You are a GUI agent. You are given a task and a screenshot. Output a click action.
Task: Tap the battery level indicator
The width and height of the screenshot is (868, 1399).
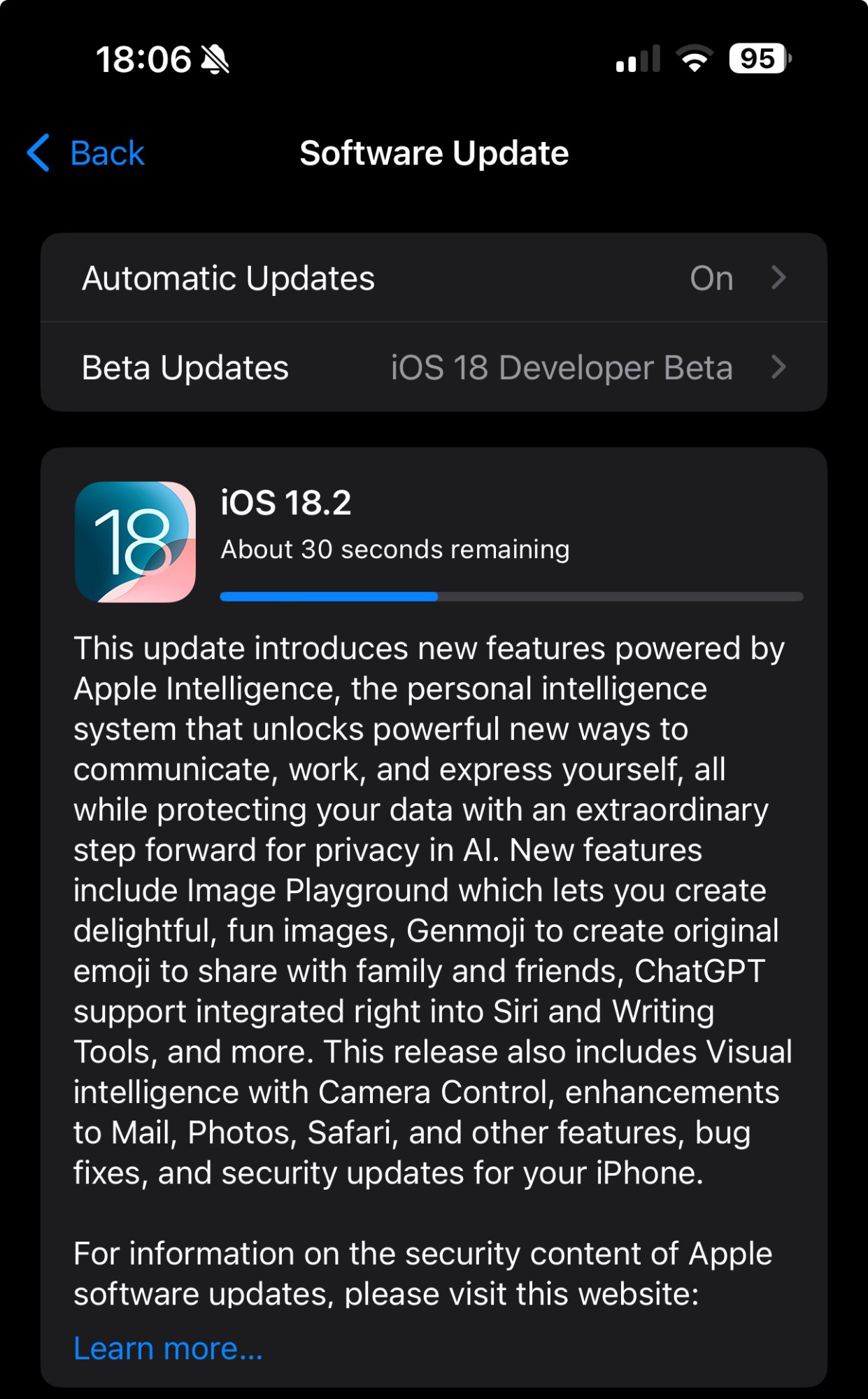click(760, 59)
